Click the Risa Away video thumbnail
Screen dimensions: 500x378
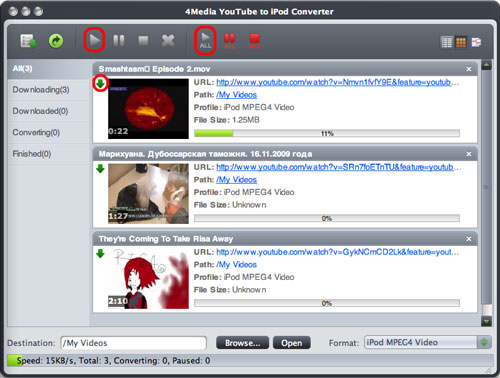148,279
